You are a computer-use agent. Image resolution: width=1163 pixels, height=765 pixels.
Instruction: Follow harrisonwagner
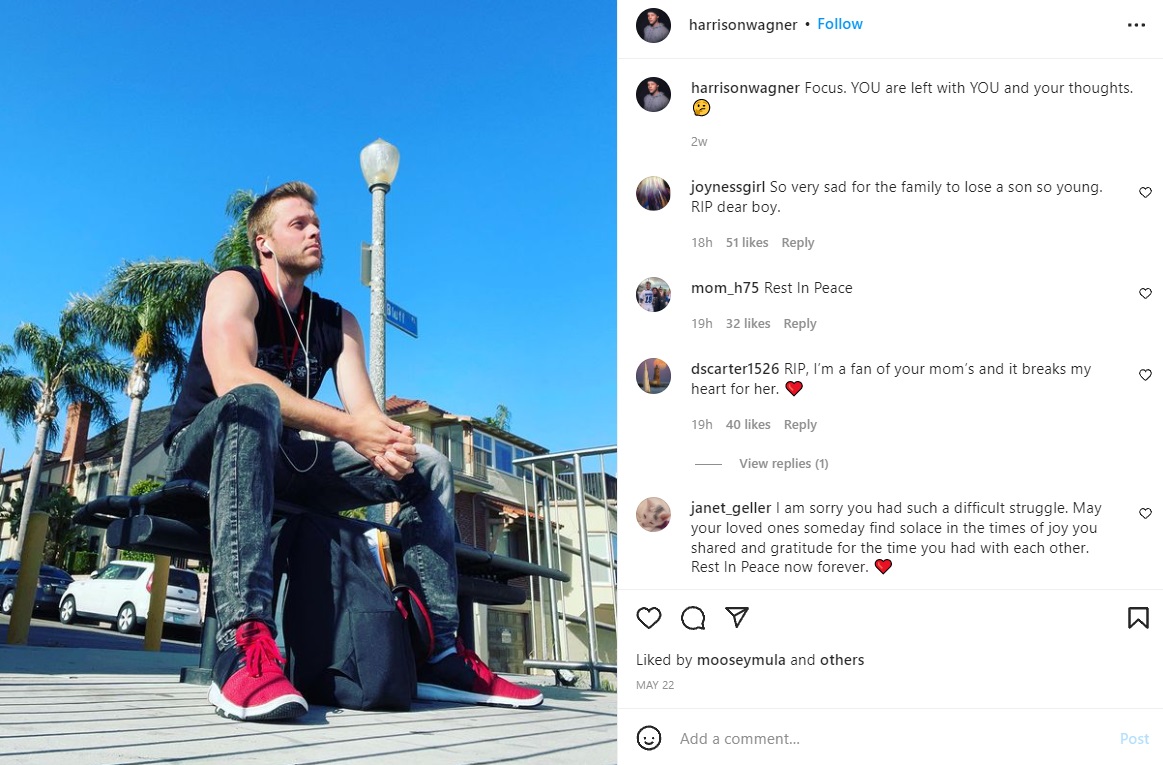click(x=840, y=24)
